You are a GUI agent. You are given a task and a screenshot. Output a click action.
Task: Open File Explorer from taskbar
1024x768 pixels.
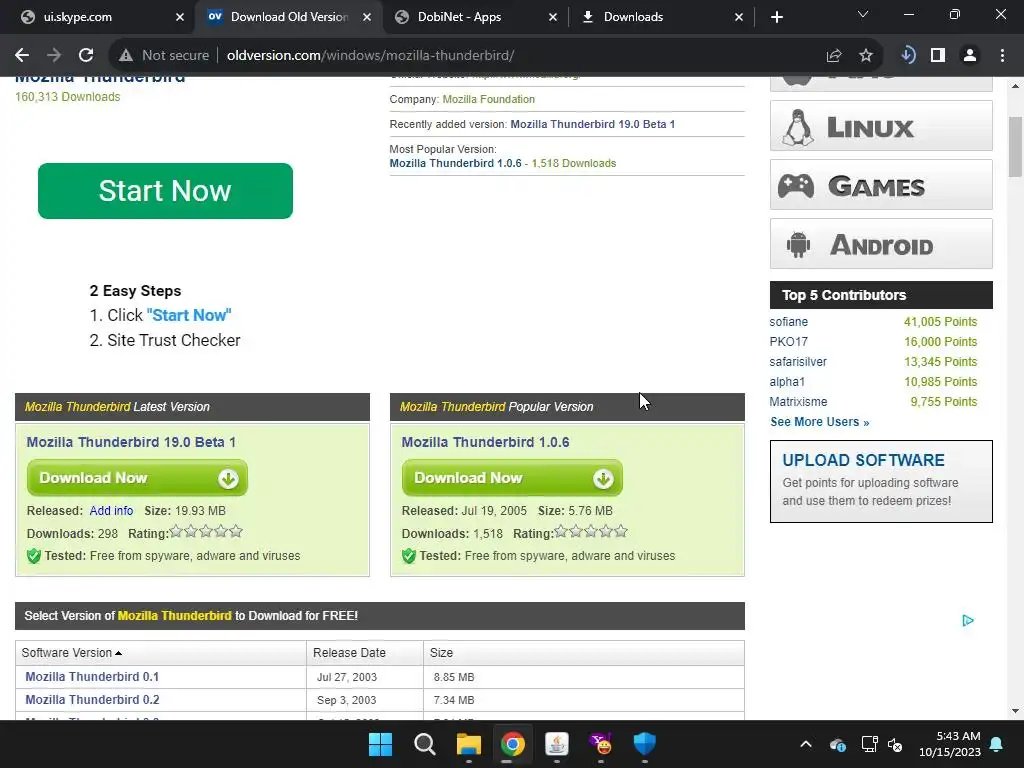[468, 744]
